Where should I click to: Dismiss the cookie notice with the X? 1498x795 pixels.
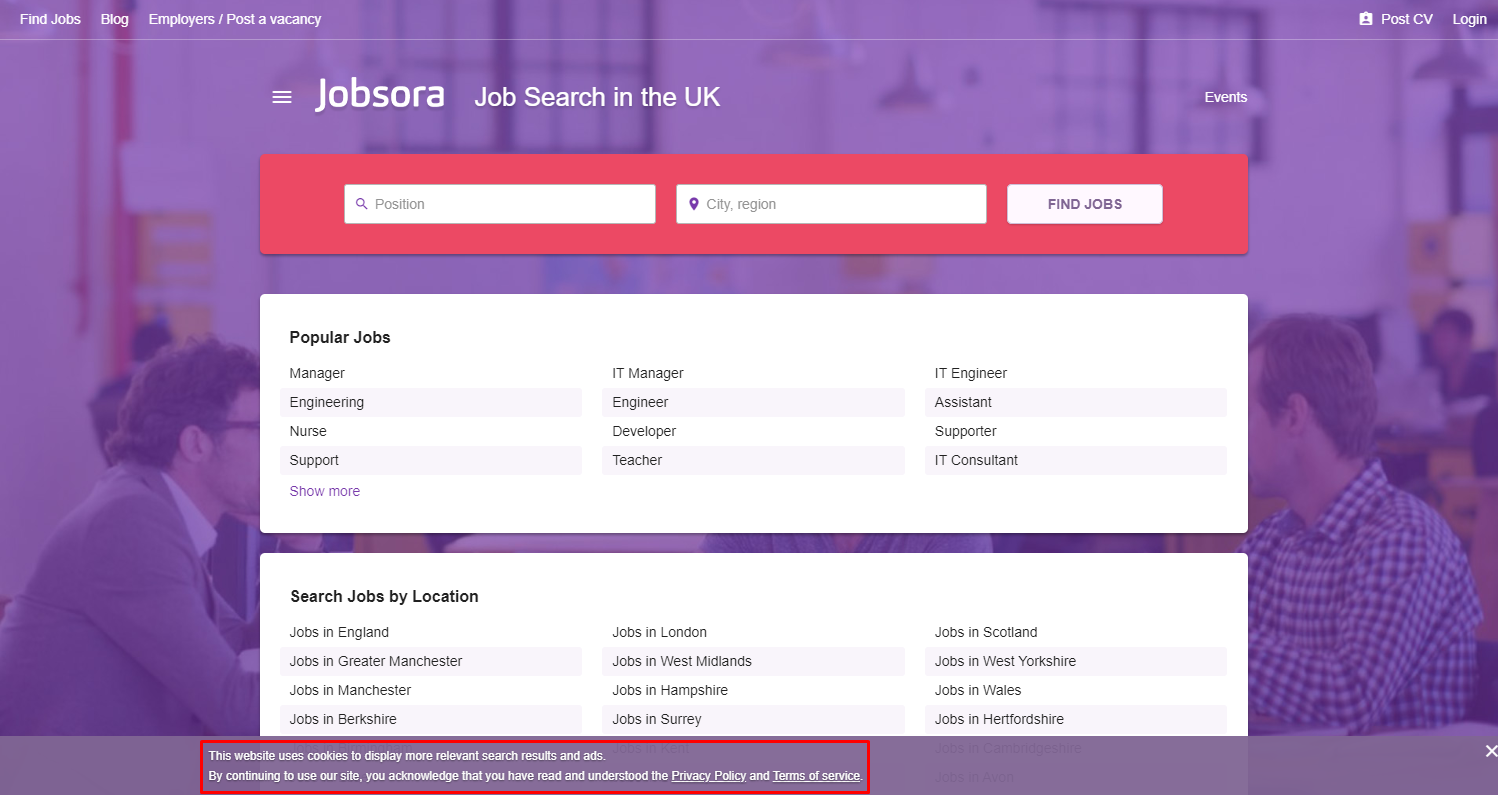tap(1490, 751)
